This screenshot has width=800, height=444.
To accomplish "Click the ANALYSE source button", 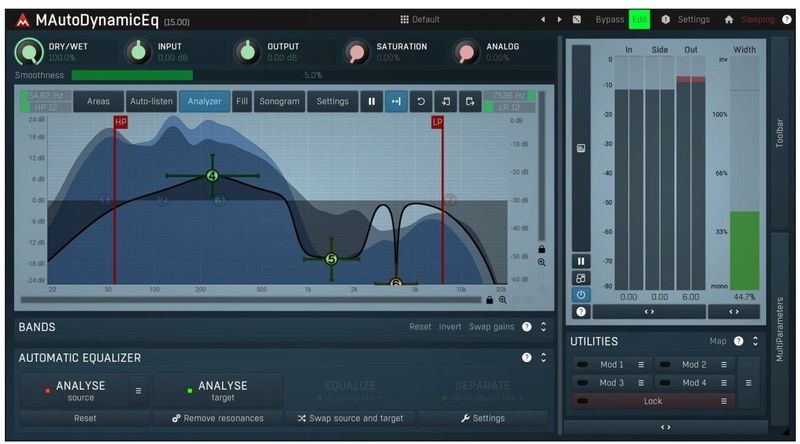I will [x=75, y=390].
